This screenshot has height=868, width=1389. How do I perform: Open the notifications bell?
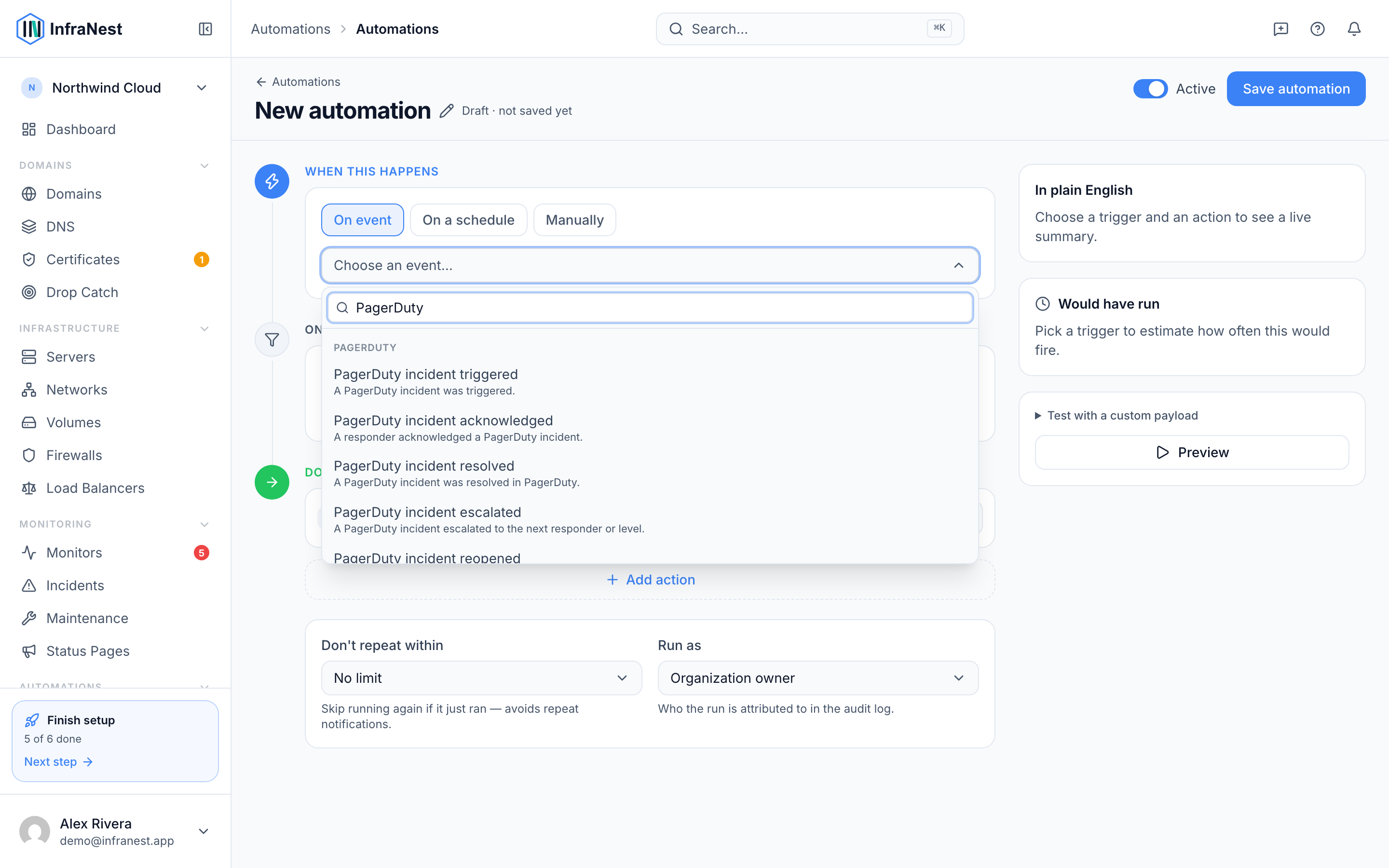tap(1354, 29)
